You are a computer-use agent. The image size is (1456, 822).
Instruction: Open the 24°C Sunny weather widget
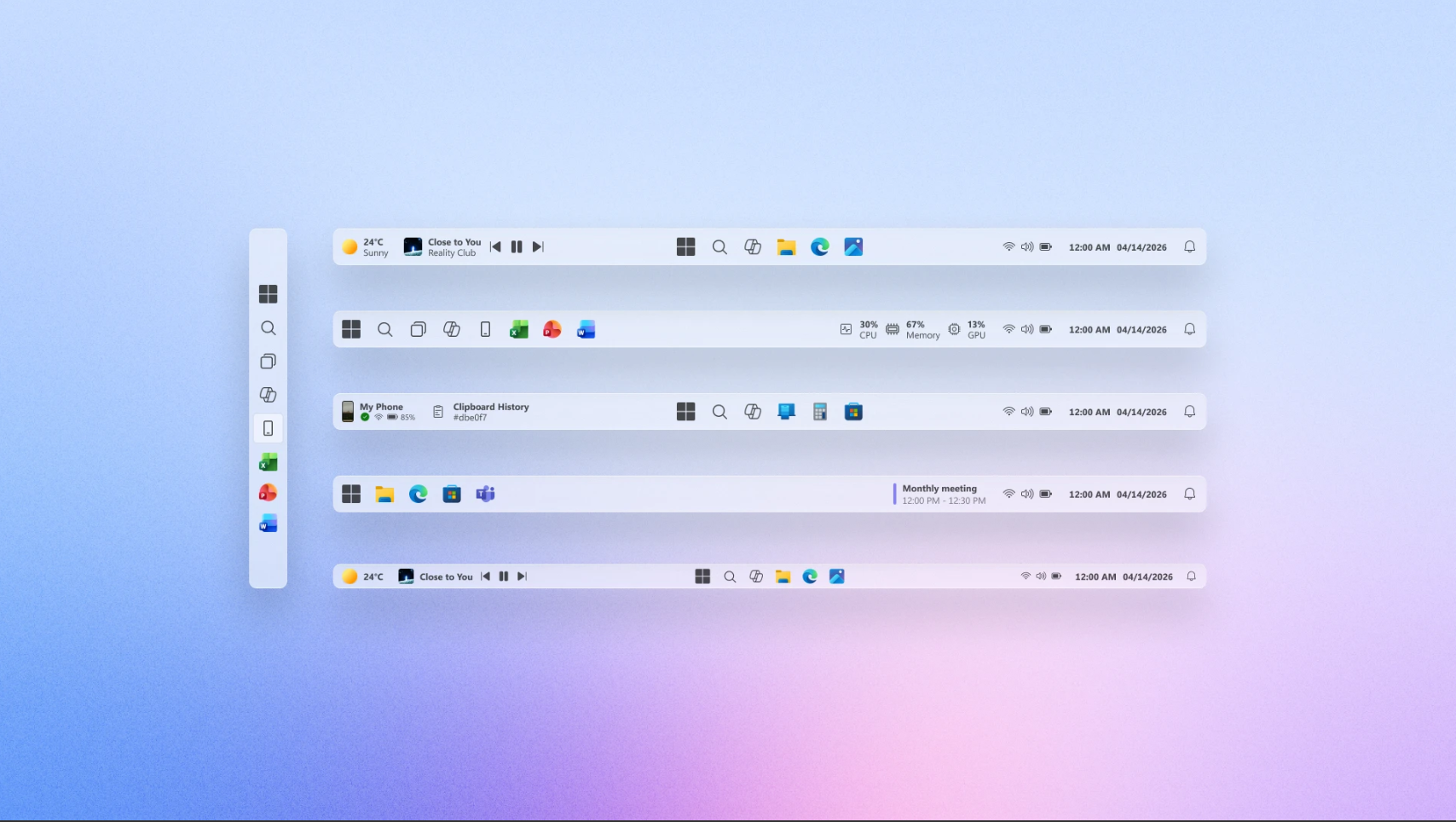(365, 247)
